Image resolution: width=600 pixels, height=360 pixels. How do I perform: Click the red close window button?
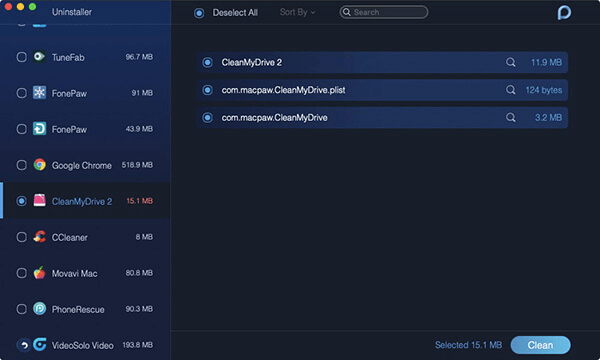pyautogui.click(x=8, y=7)
